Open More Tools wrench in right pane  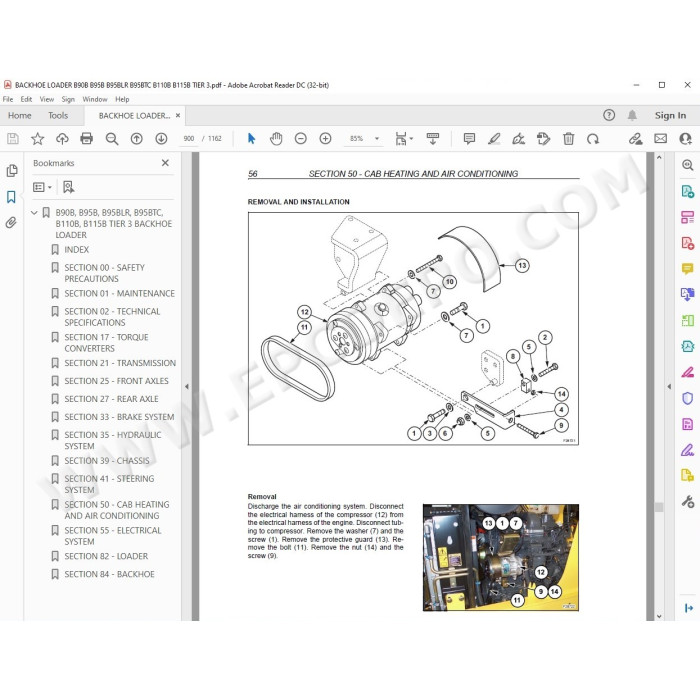point(687,502)
